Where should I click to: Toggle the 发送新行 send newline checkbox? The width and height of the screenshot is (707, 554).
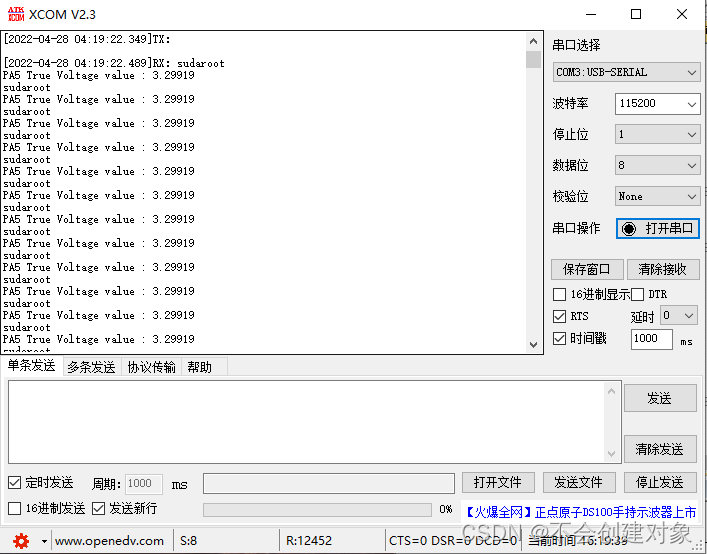point(98,508)
